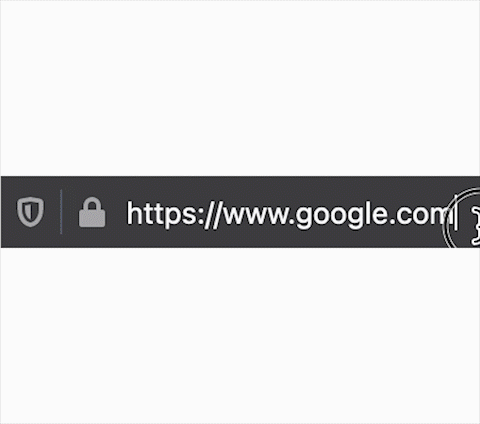Click on the word "google" in the URL
480x424 pixels.
pos(341,215)
